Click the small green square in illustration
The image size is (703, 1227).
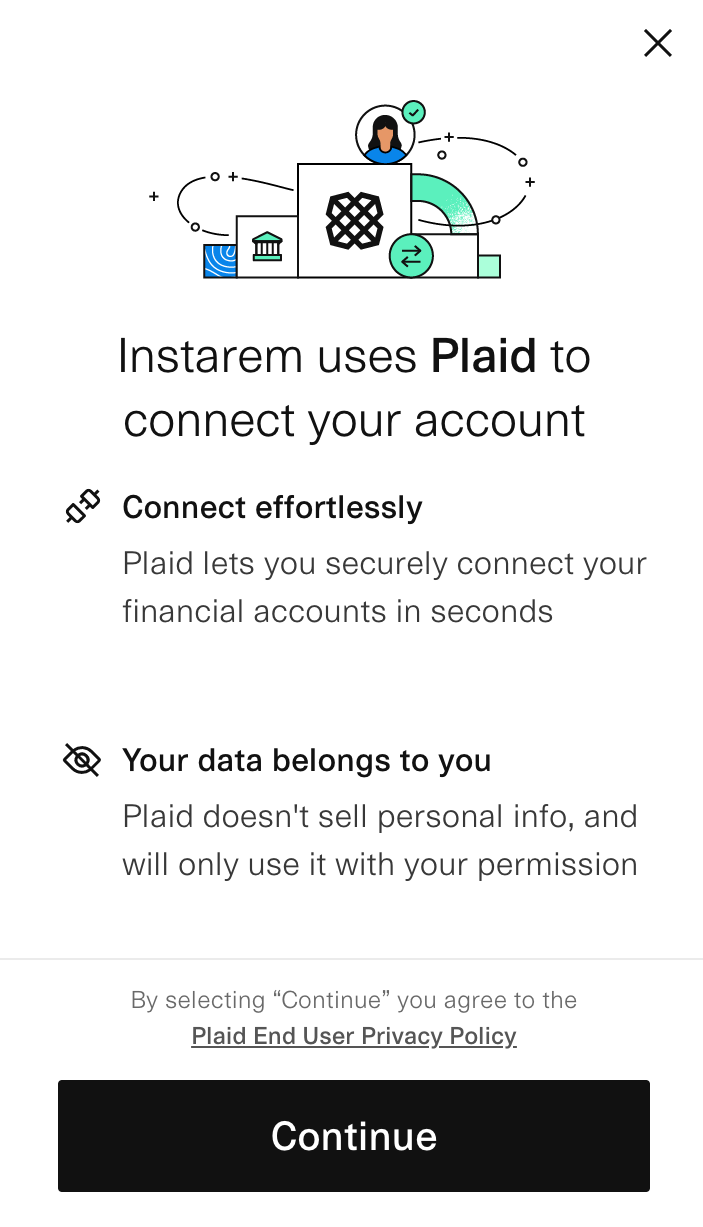(489, 266)
